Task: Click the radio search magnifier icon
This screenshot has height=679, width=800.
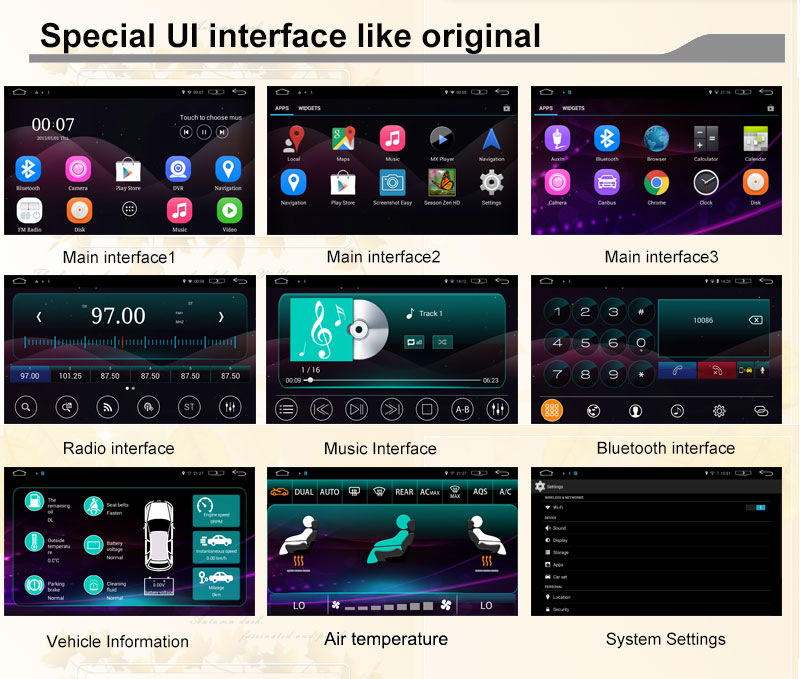Action: coord(26,407)
